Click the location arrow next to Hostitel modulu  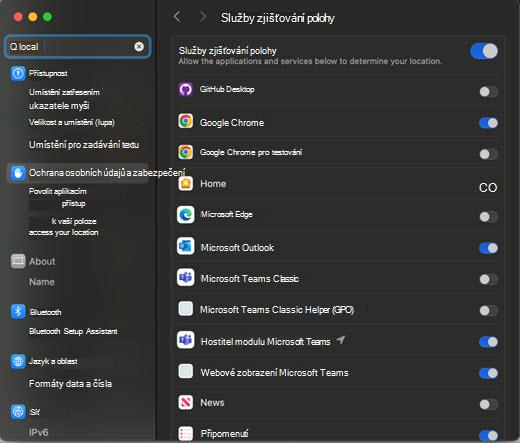click(x=341, y=340)
